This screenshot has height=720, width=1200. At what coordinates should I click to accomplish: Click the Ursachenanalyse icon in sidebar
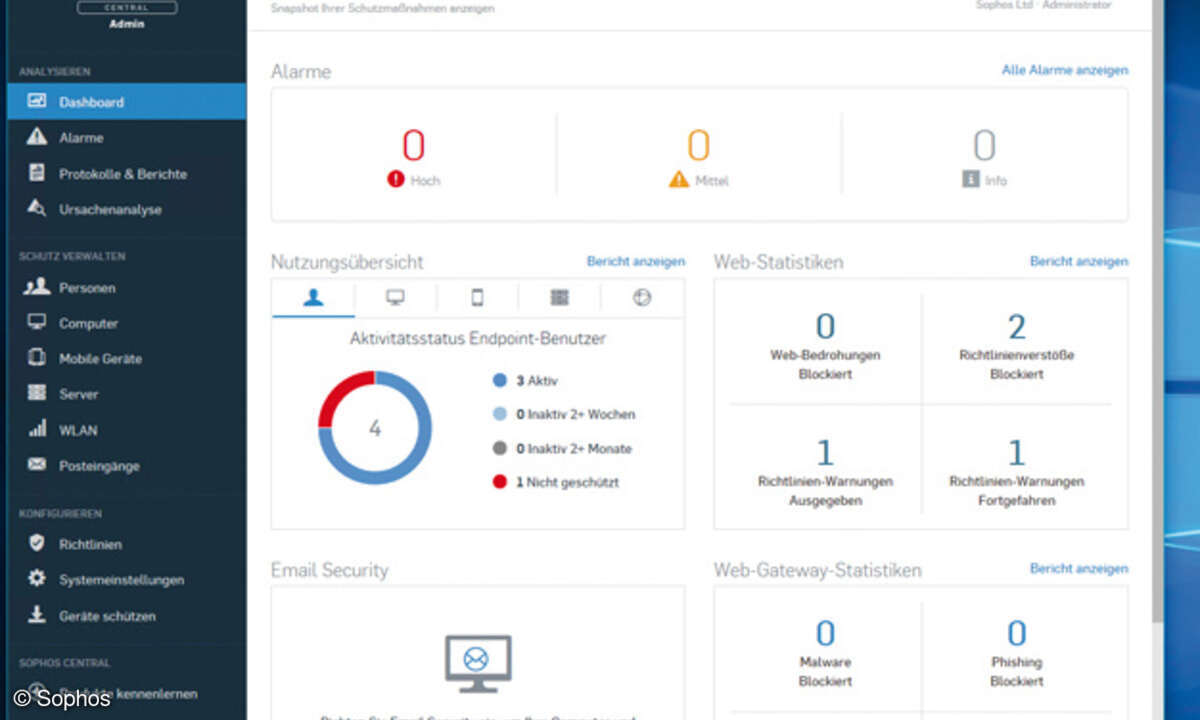pyautogui.click(x=37, y=209)
